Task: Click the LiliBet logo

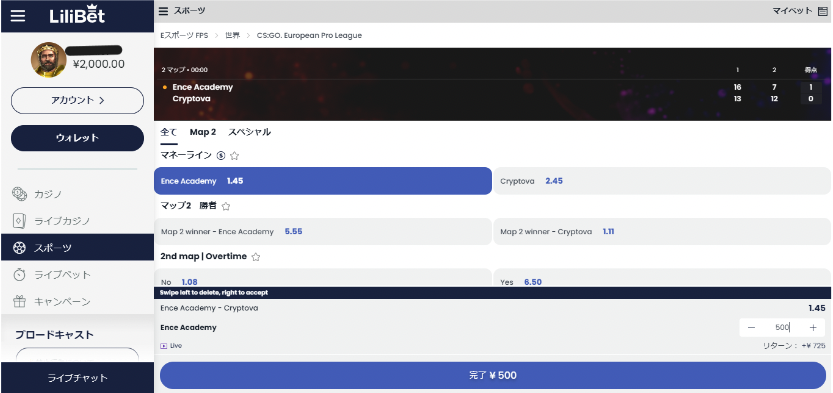Action: point(78,15)
